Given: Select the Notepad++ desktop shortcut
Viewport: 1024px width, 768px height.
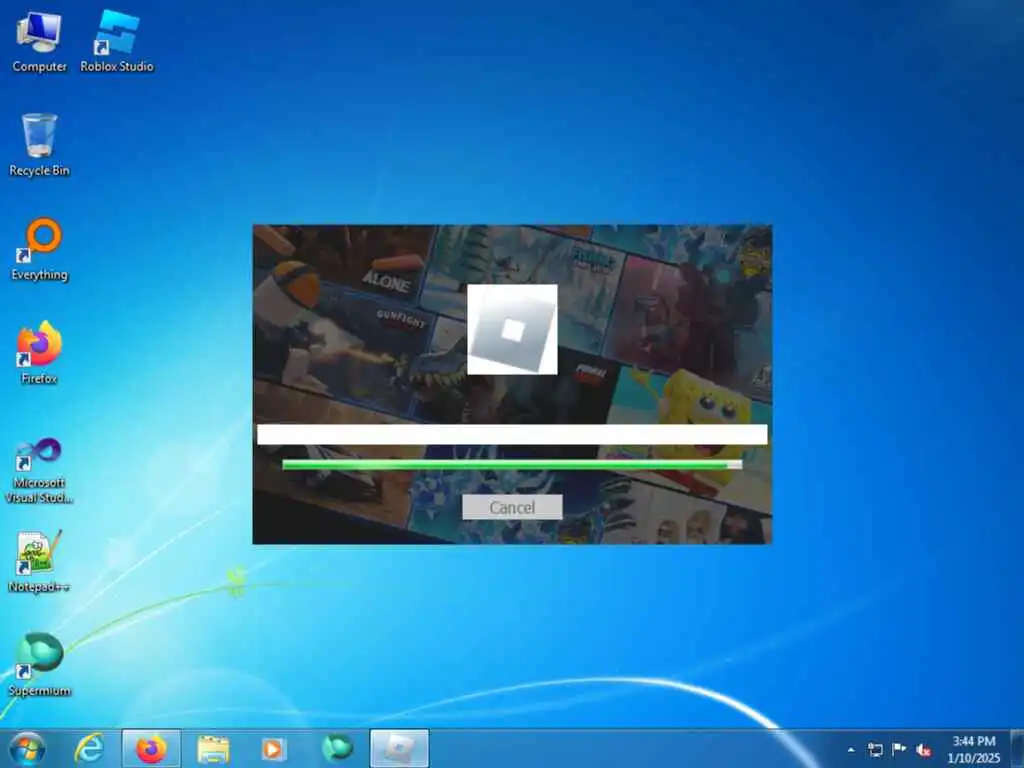Looking at the screenshot, I should pyautogui.click(x=39, y=562).
